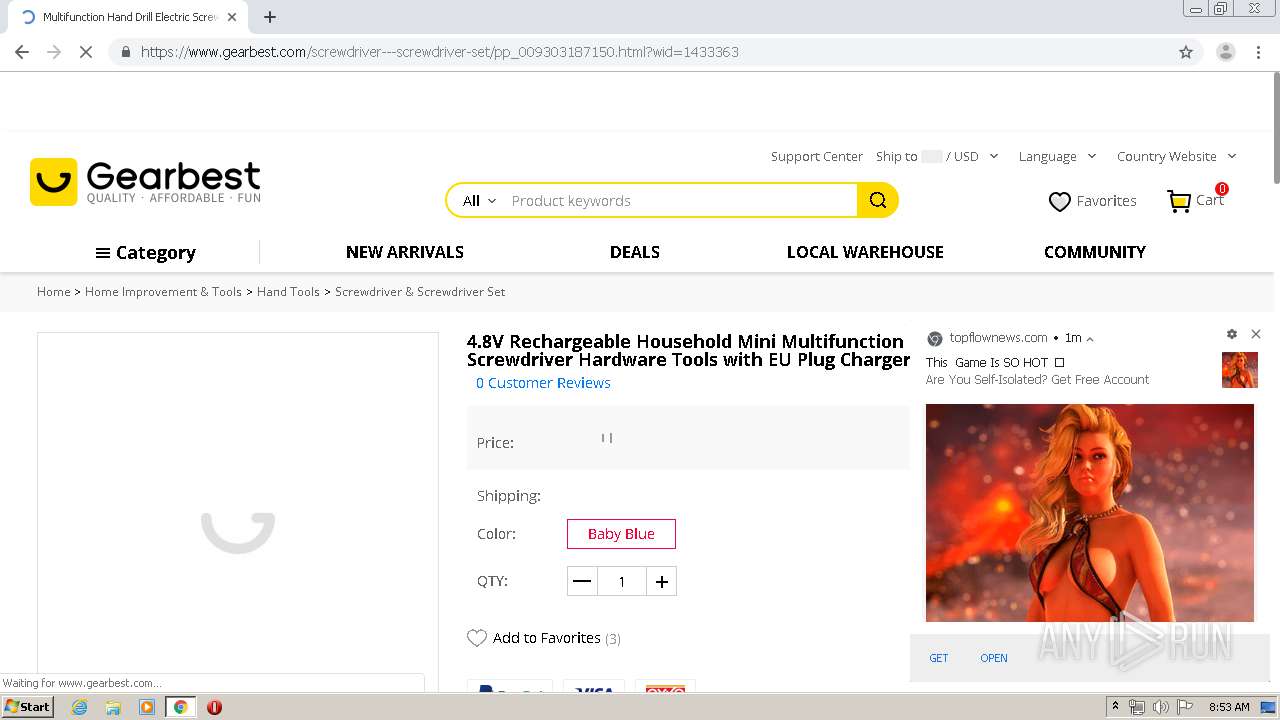Click the address bar URL
The width and height of the screenshot is (1280, 720).
[x=440, y=52]
